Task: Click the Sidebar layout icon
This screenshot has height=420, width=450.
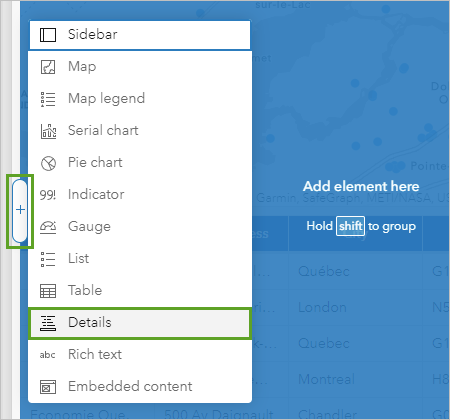Action: click(x=48, y=35)
